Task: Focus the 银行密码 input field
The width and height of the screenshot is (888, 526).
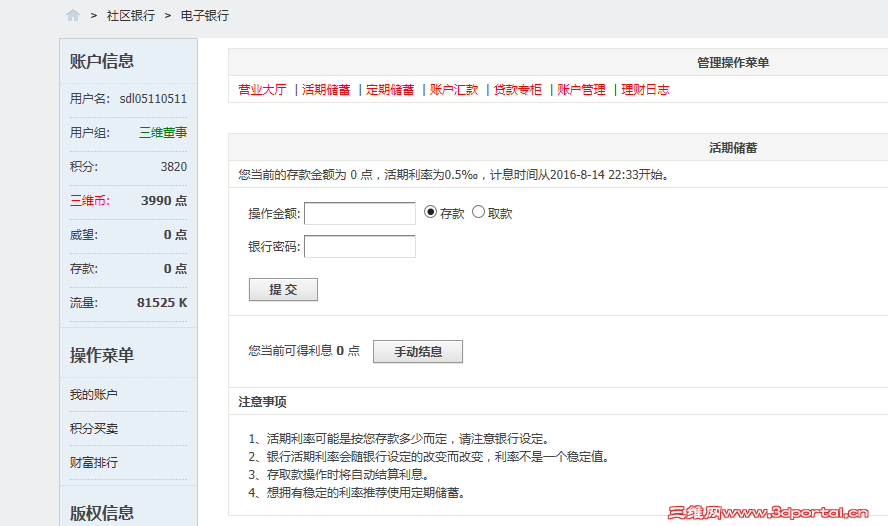Action: pos(360,246)
